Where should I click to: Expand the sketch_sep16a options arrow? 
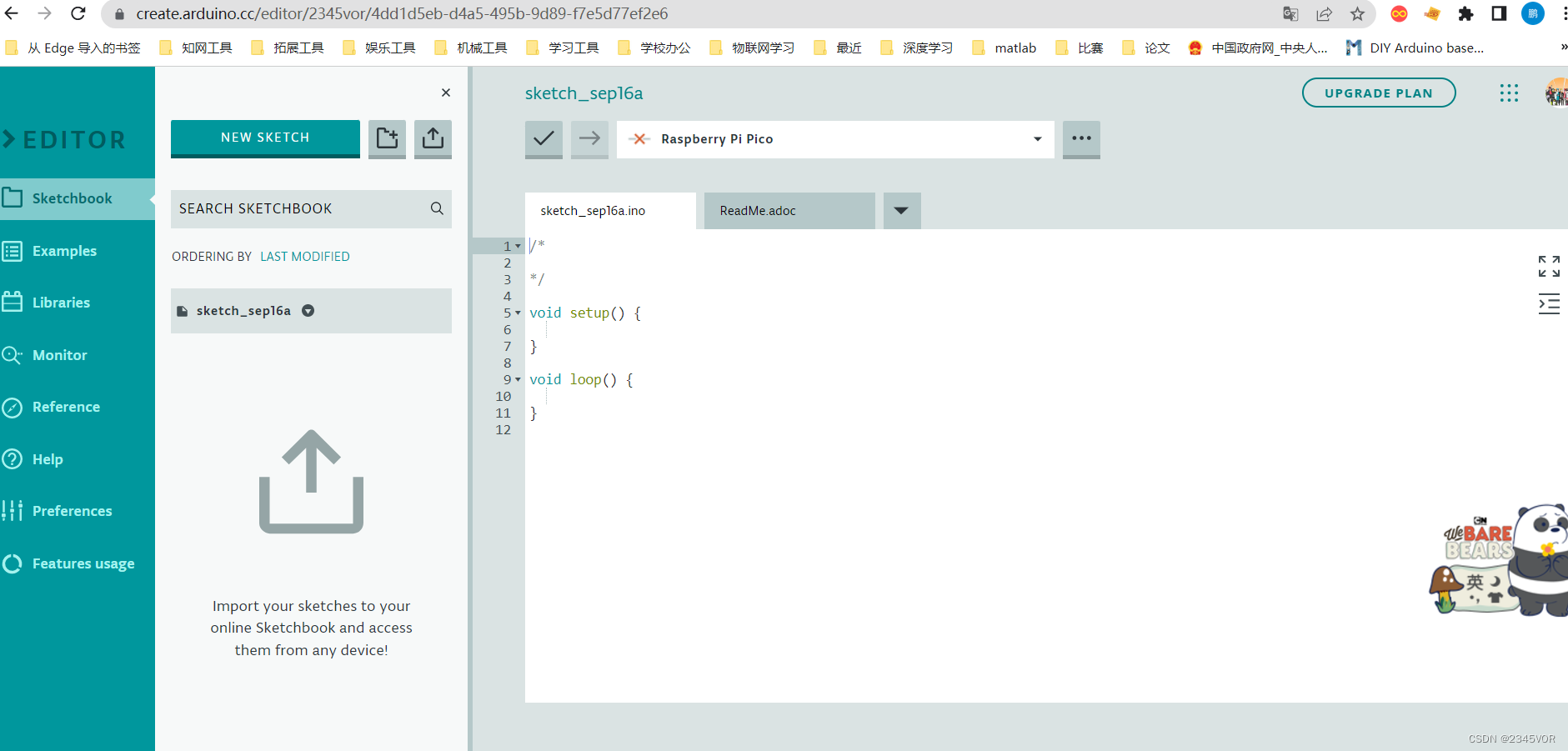click(308, 310)
